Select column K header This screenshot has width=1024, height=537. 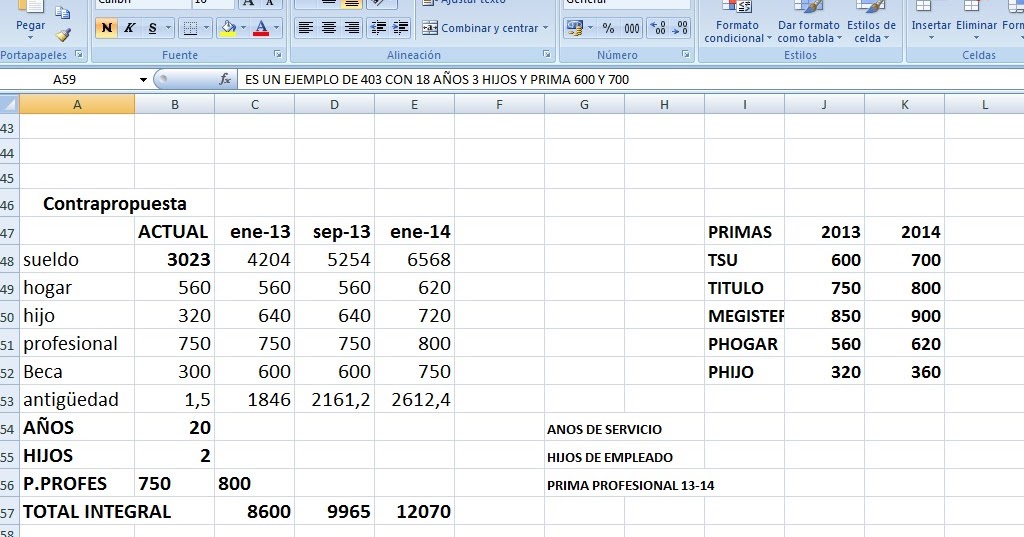pyautogui.click(x=904, y=105)
